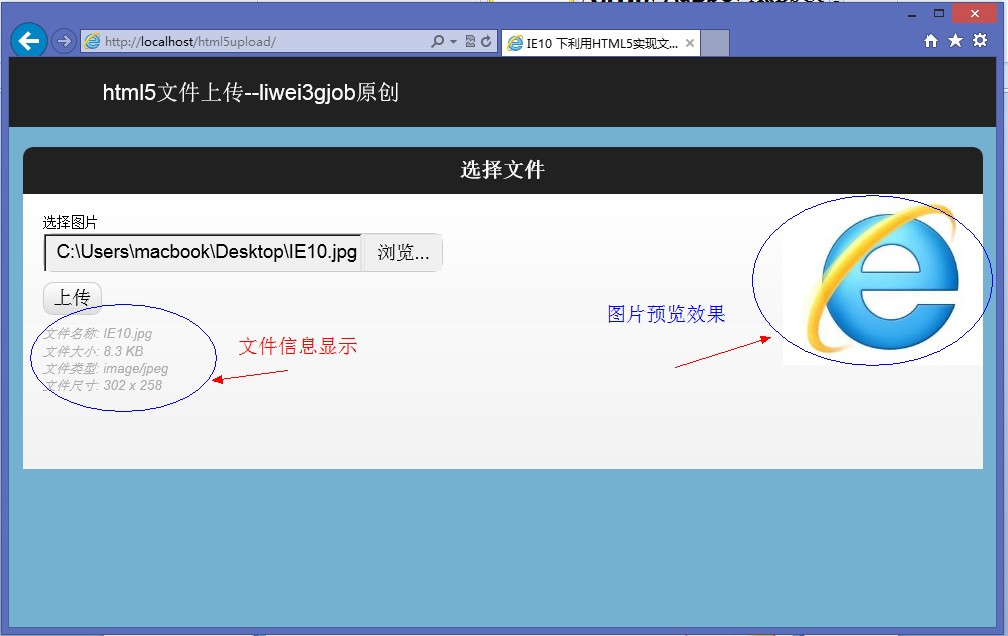
Task: Click the IE page icon in address bar
Action: (x=93, y=42)
